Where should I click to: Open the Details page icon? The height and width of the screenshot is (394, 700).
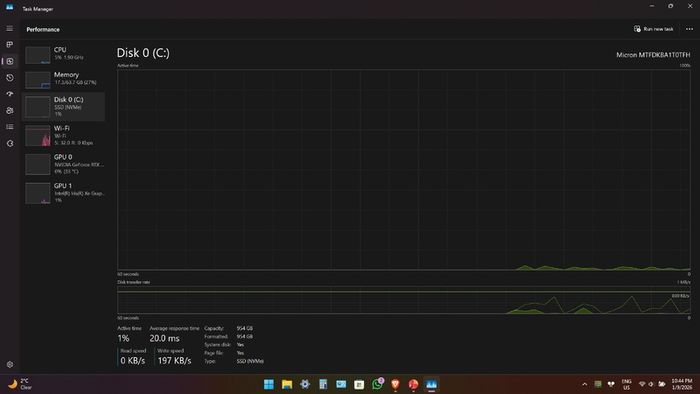[x=9, y=127]
